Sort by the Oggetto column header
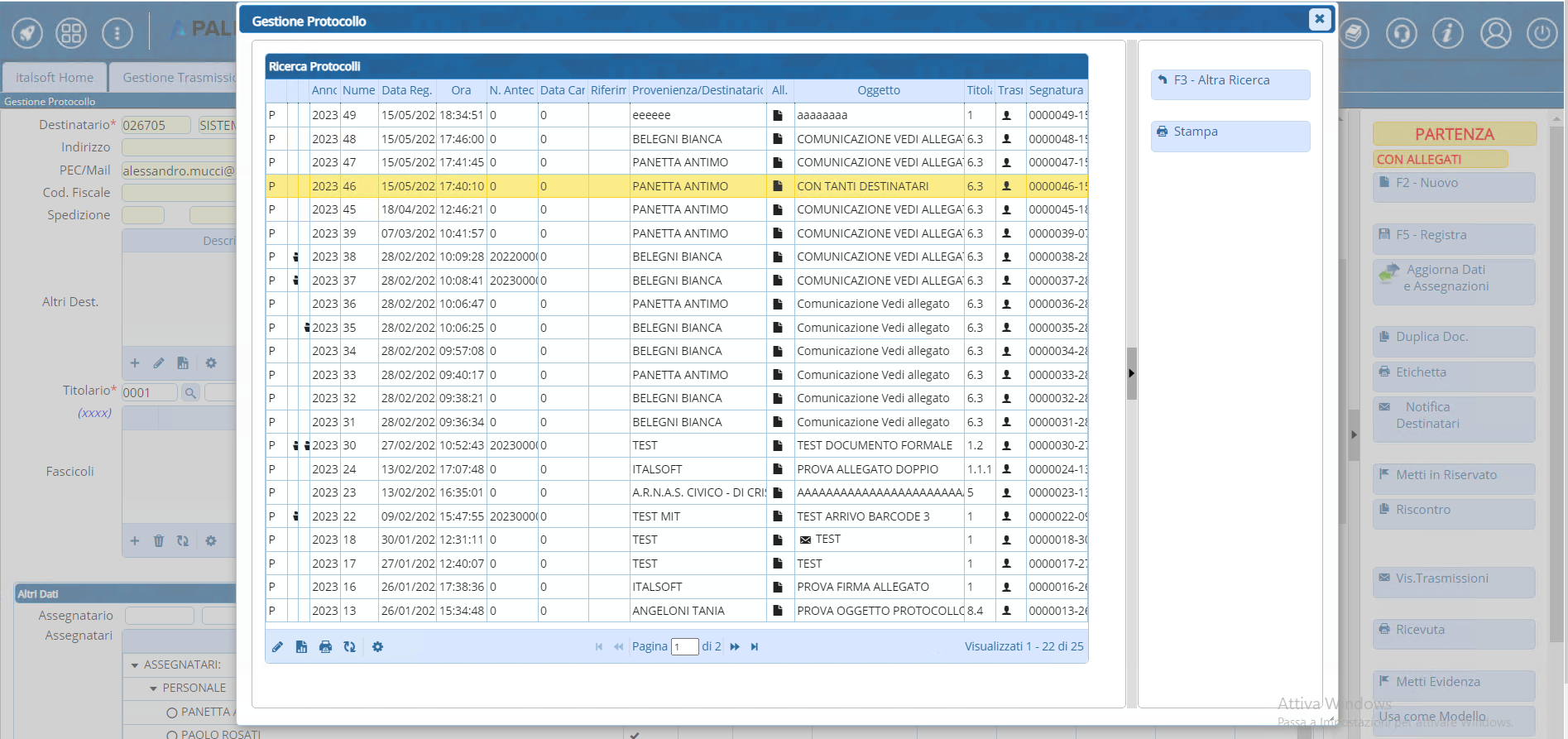This screenshot has width=1568, height=739. (878, 91)
